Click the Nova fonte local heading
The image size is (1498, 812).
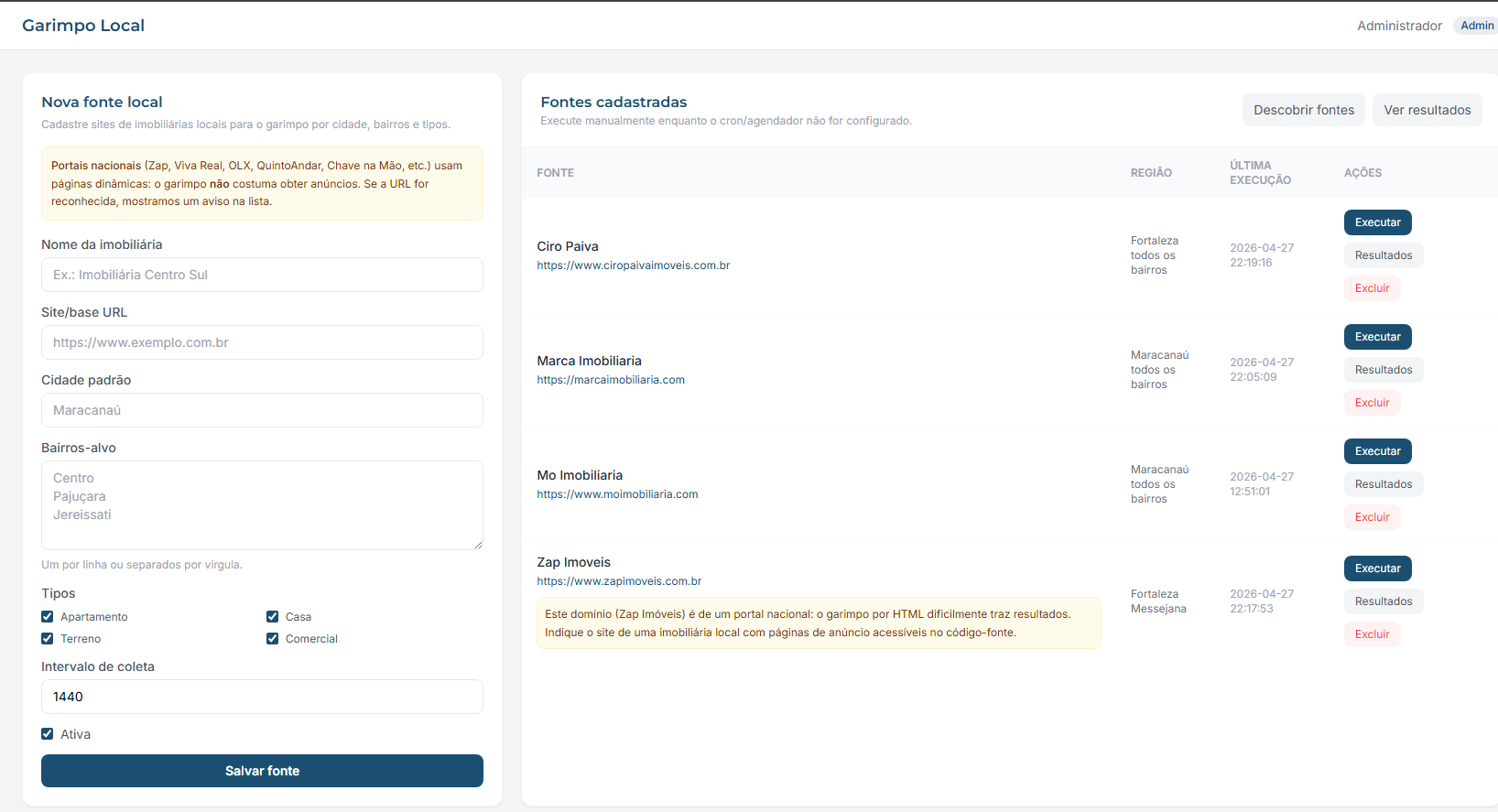coord(102,103)
